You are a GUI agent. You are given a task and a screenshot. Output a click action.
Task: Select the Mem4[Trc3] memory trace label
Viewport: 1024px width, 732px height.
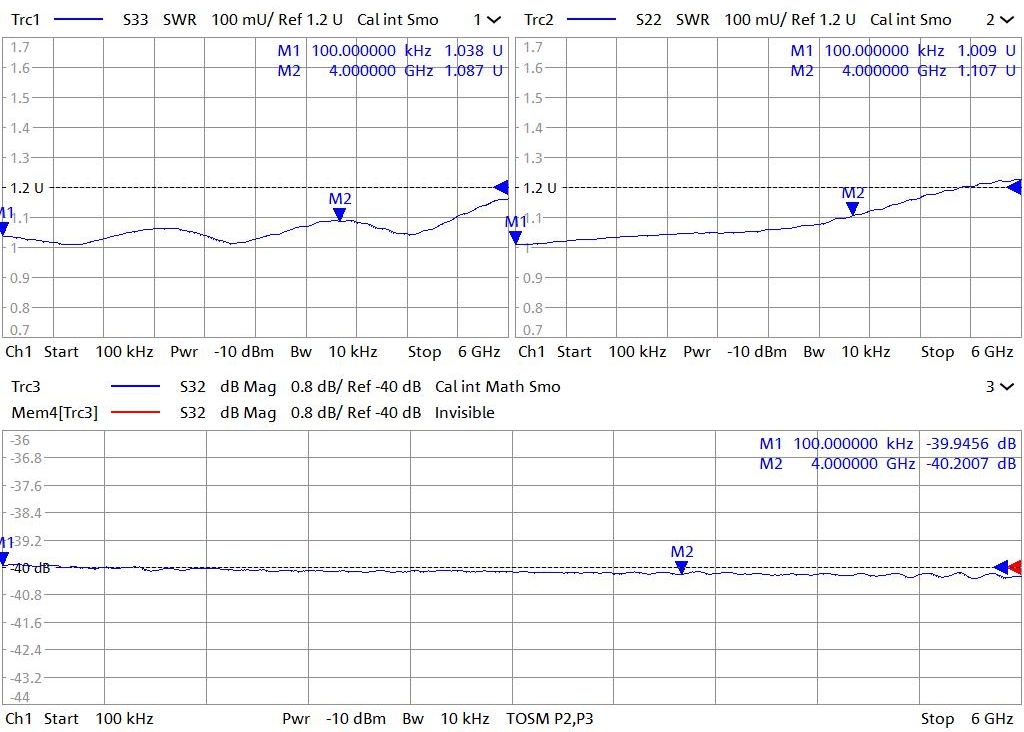pyautogui.click(x=54, y=412)
